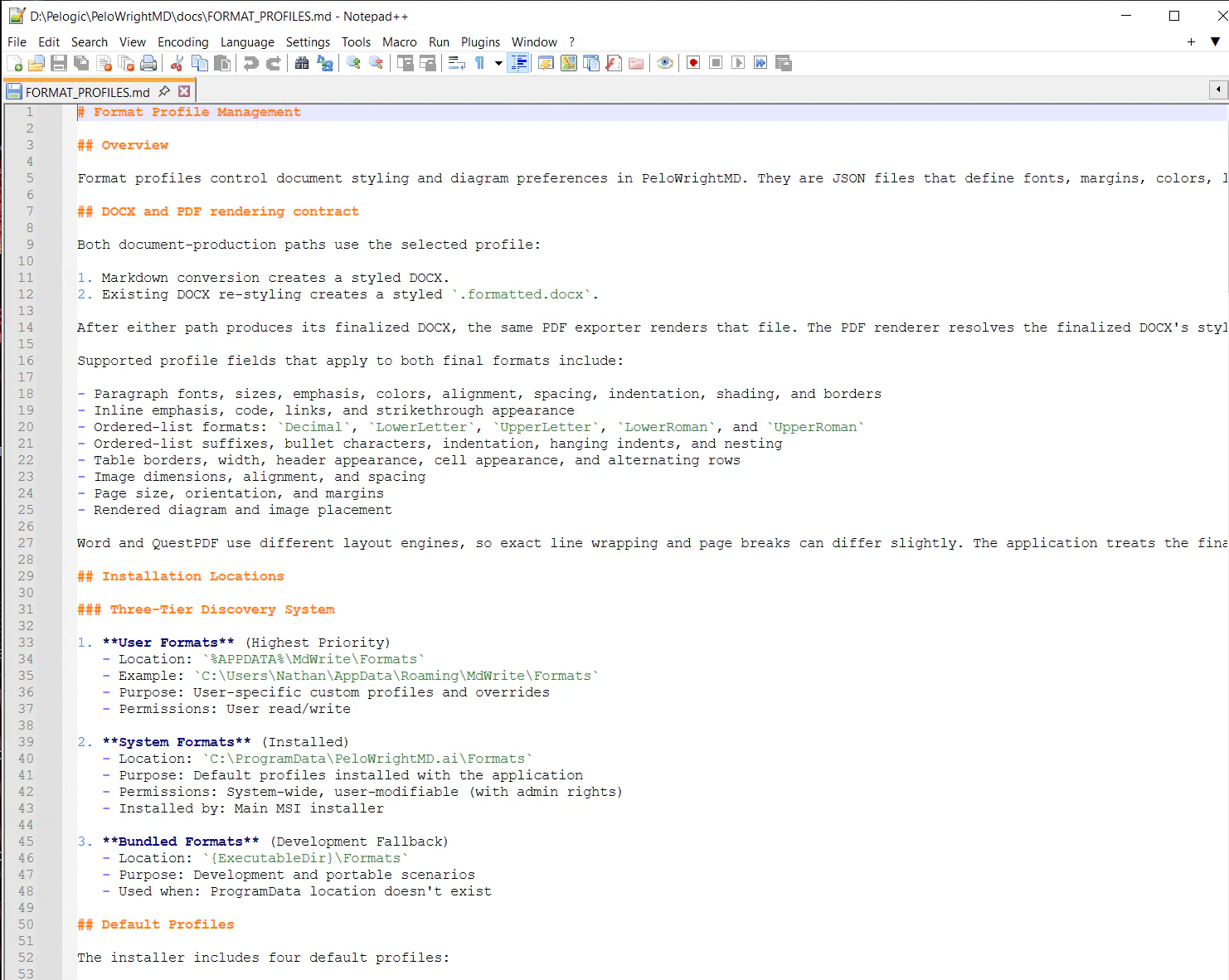
Task: Open the Plugins menu
Action: coord(481,42)
